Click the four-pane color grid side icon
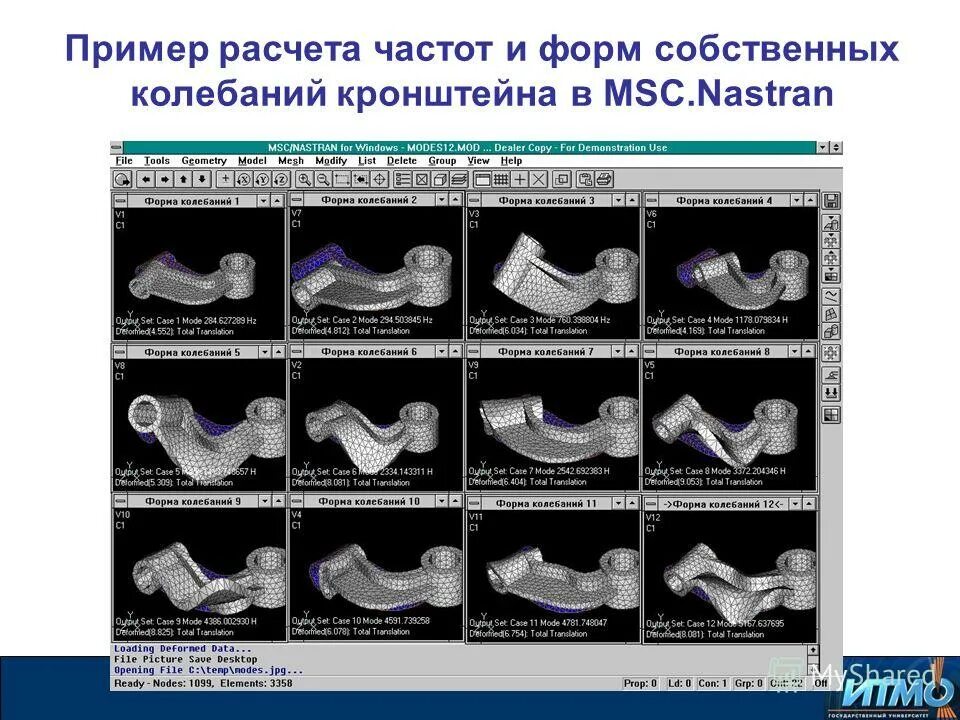The height and width of the screenshot is (720, 960). tap(831, 415)
